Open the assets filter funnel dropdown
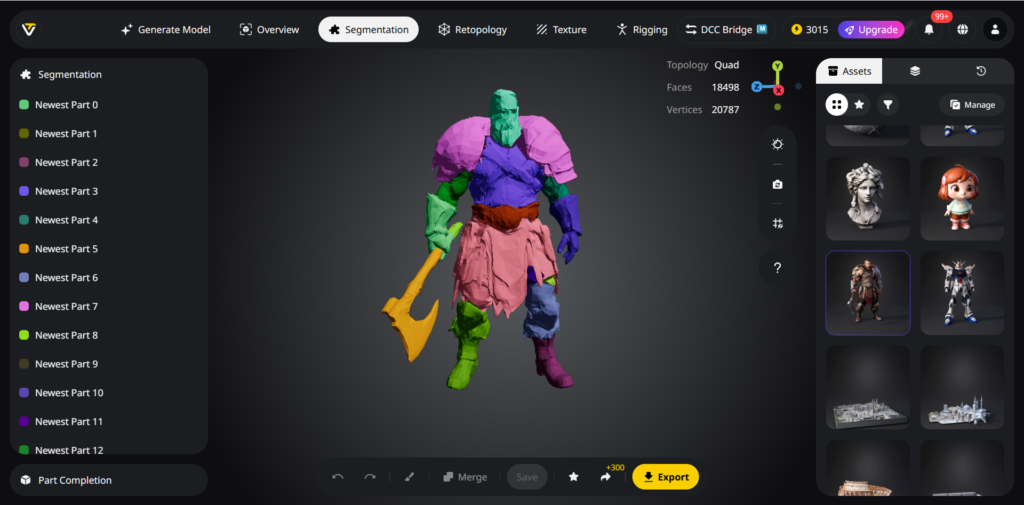The width and height of the screenshot is (1024, 505). click(887, 104)
